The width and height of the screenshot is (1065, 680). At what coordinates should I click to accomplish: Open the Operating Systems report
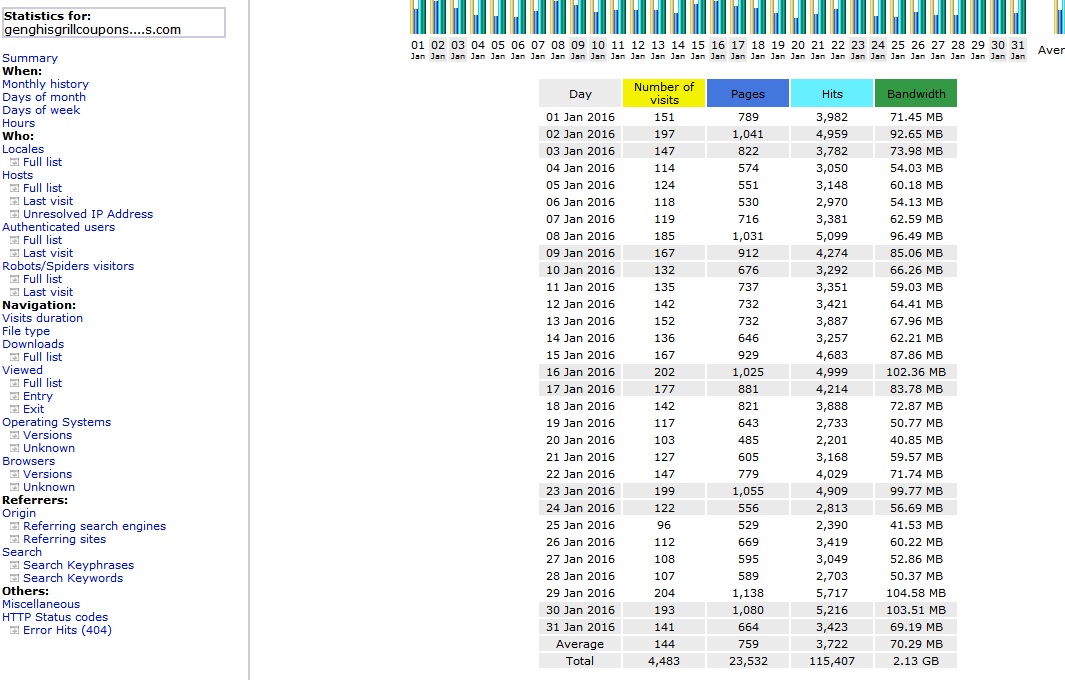pos(56,422)
